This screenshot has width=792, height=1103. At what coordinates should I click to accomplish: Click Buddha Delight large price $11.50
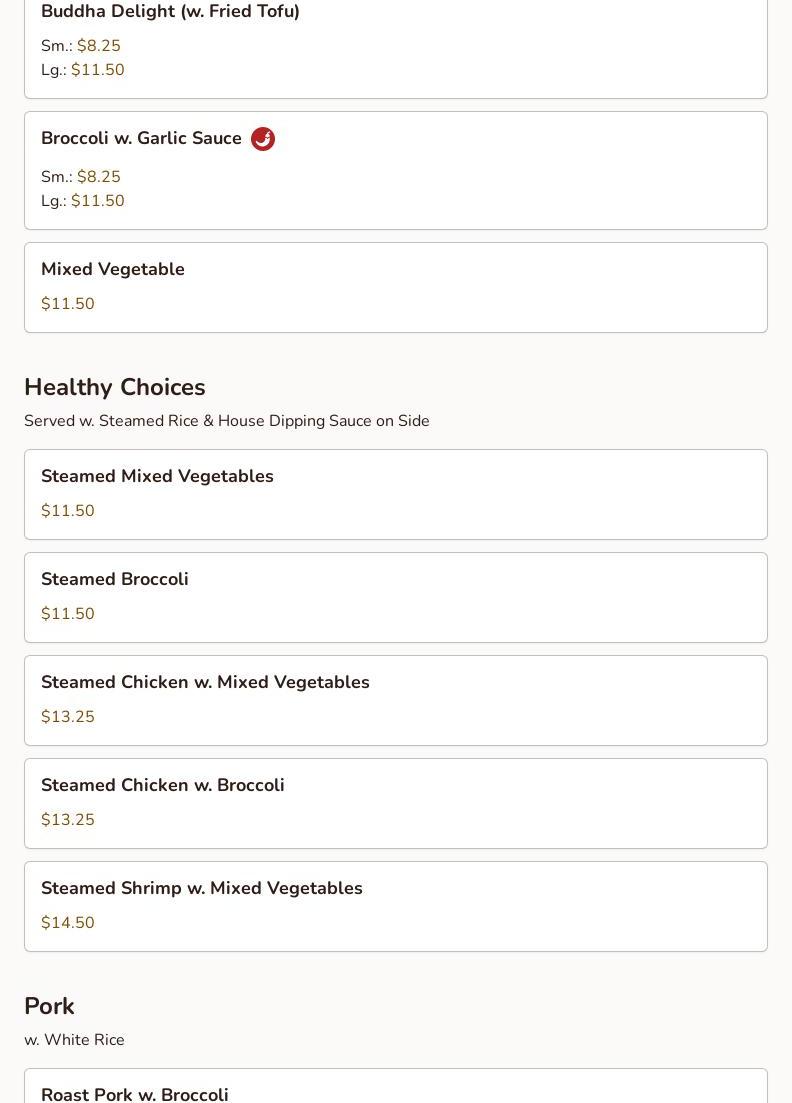[x=97, y=70]
